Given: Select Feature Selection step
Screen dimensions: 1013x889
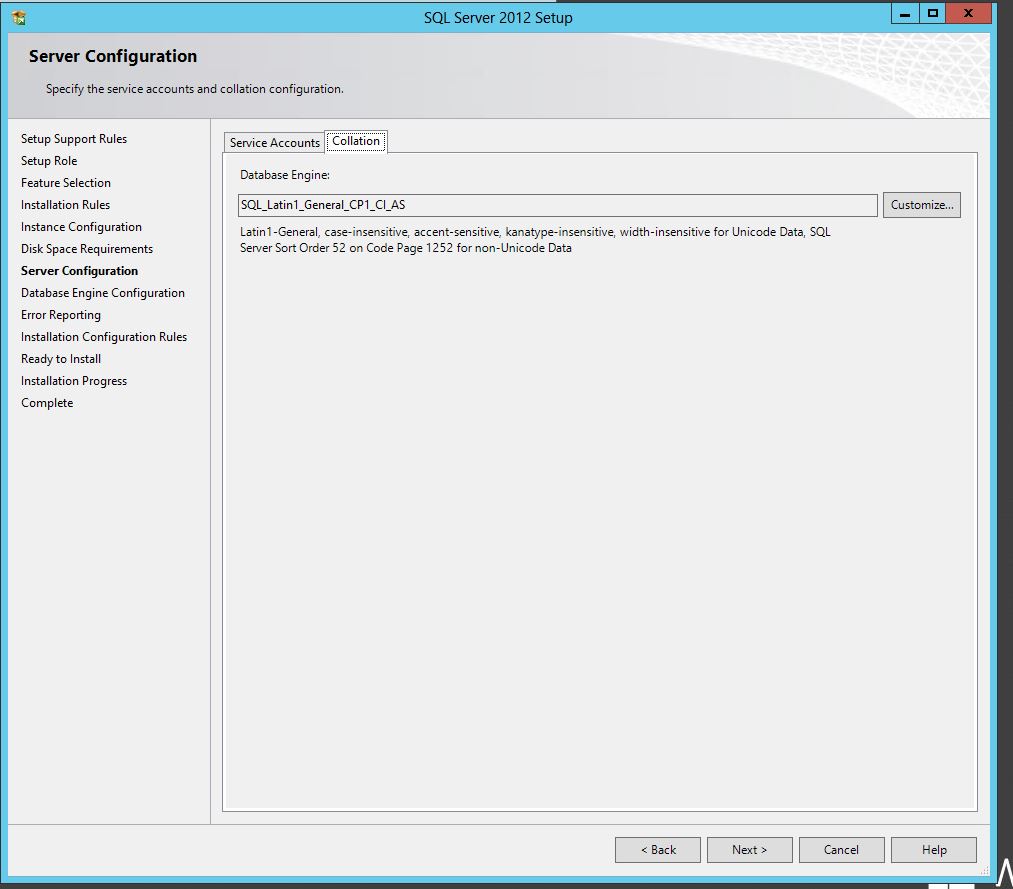Looking at the screenshot, I should tap(65, 183).
